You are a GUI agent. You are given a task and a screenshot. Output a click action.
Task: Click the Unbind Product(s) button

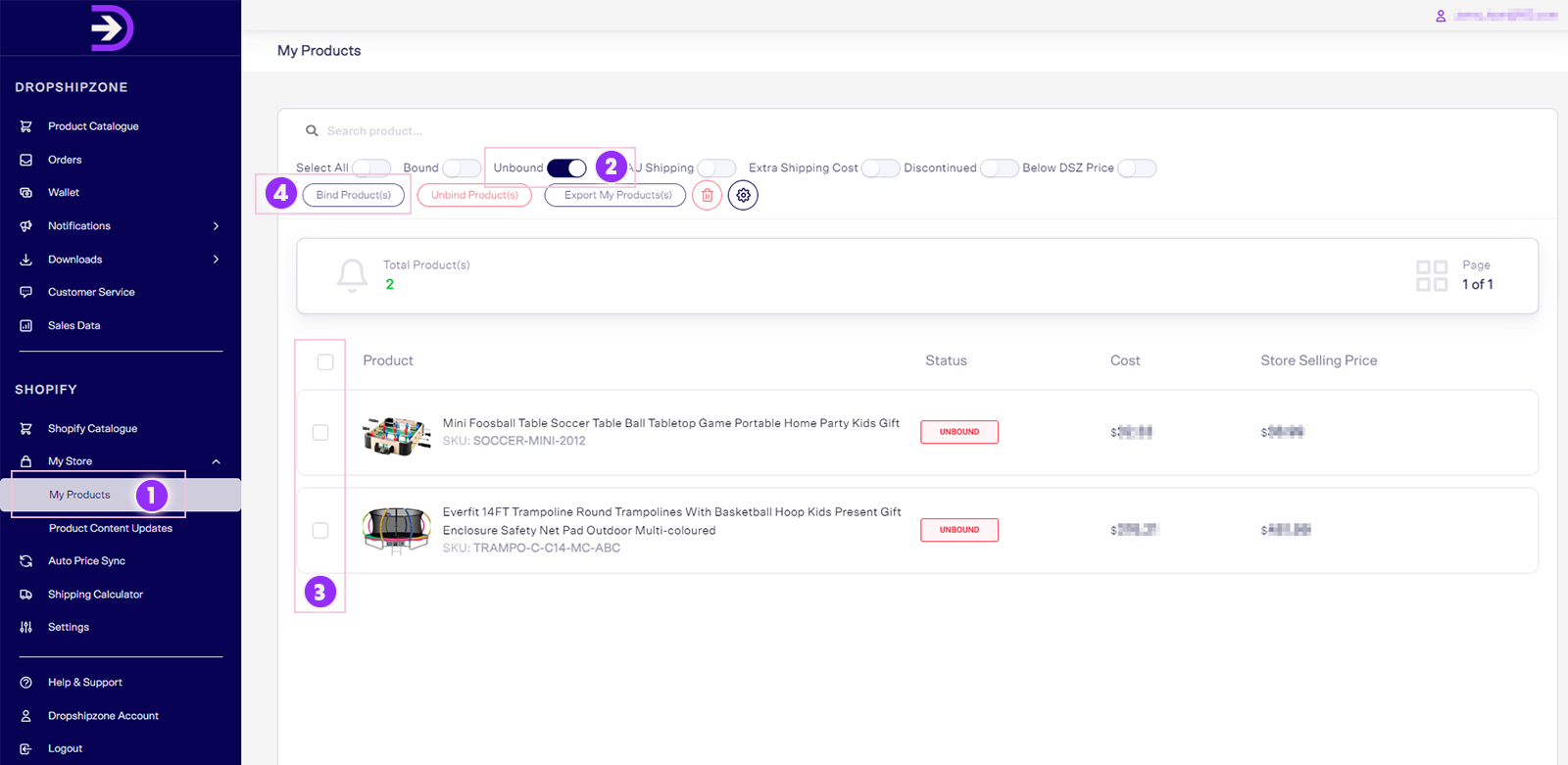474,195
